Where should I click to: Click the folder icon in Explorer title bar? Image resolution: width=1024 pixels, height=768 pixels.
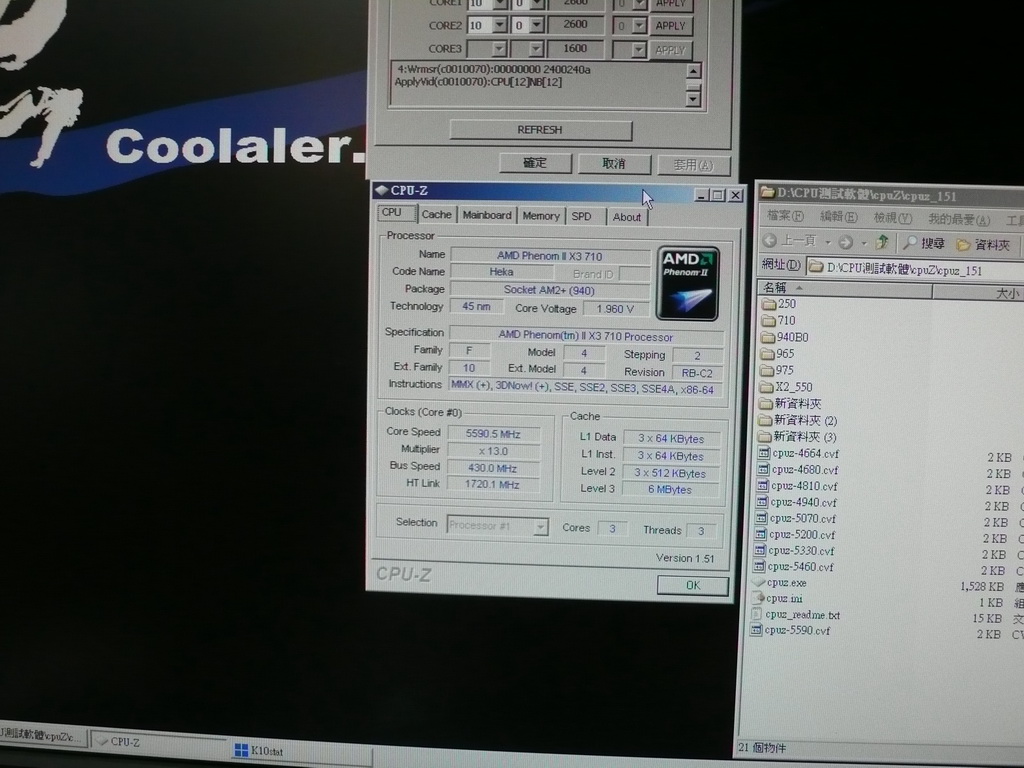(767, 193)
